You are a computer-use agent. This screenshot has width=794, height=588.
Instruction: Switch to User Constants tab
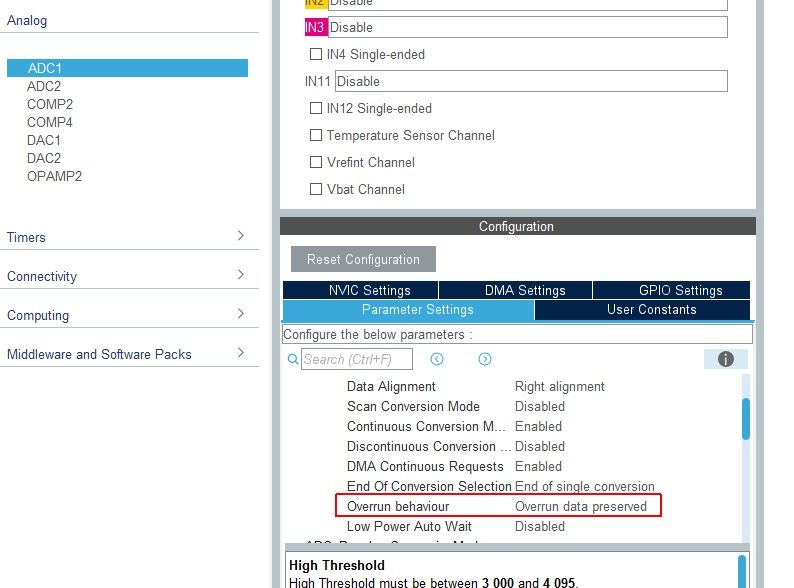(642, 310)
